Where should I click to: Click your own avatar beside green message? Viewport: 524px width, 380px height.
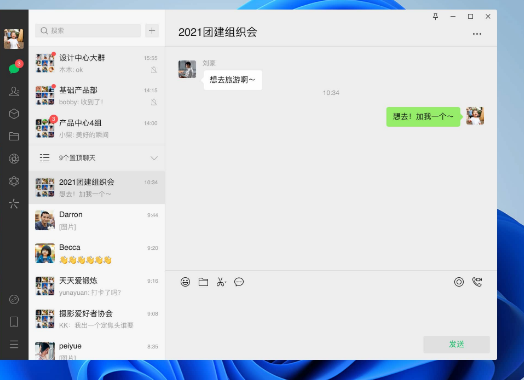[475, 116]
